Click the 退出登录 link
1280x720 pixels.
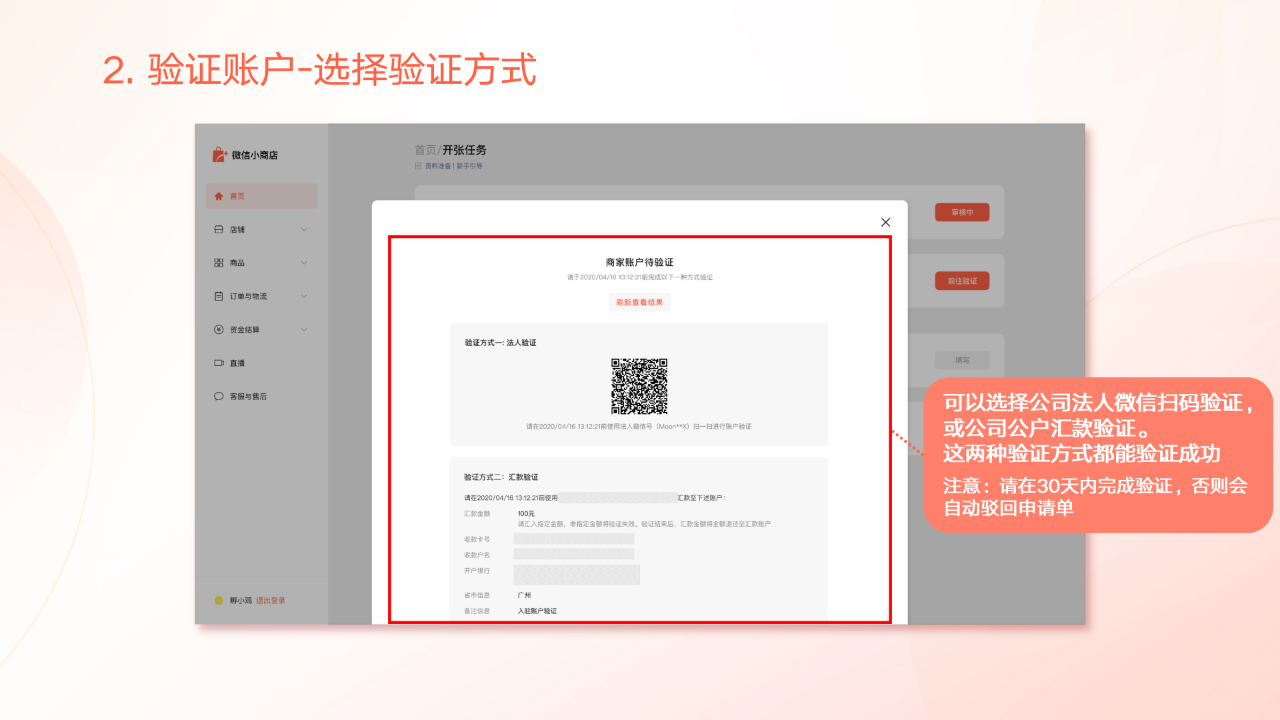coord(271,600)
